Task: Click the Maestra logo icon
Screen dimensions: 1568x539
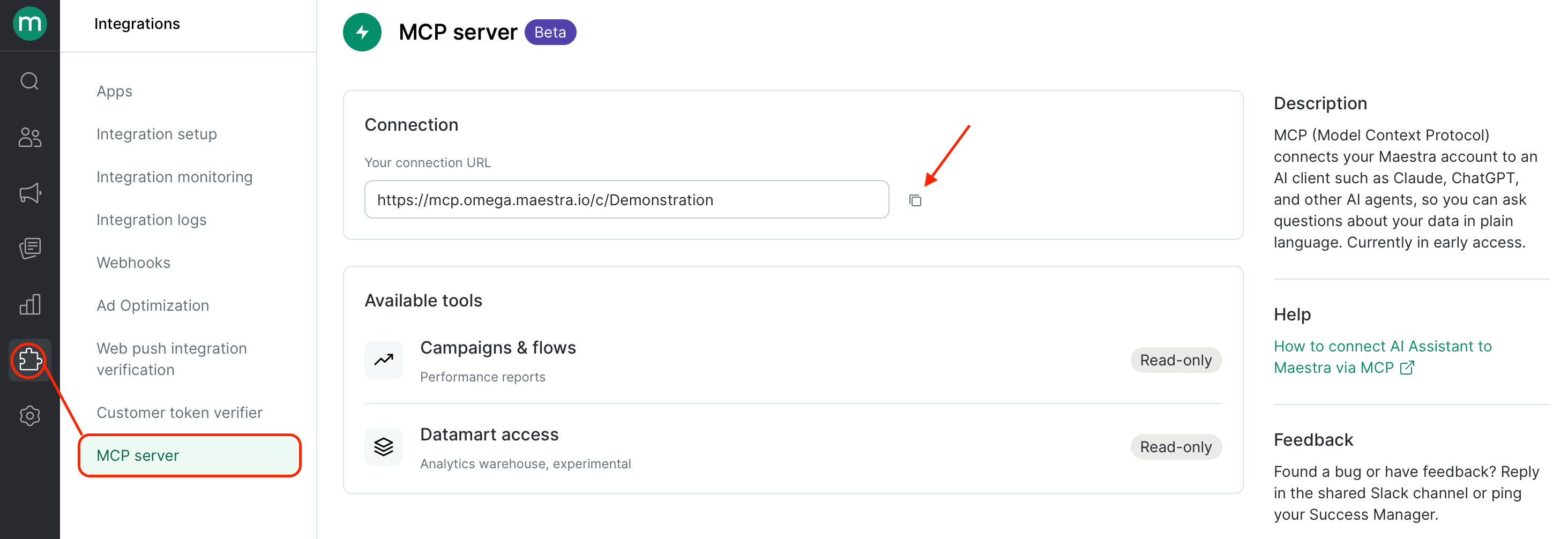Action: (30, 24)
